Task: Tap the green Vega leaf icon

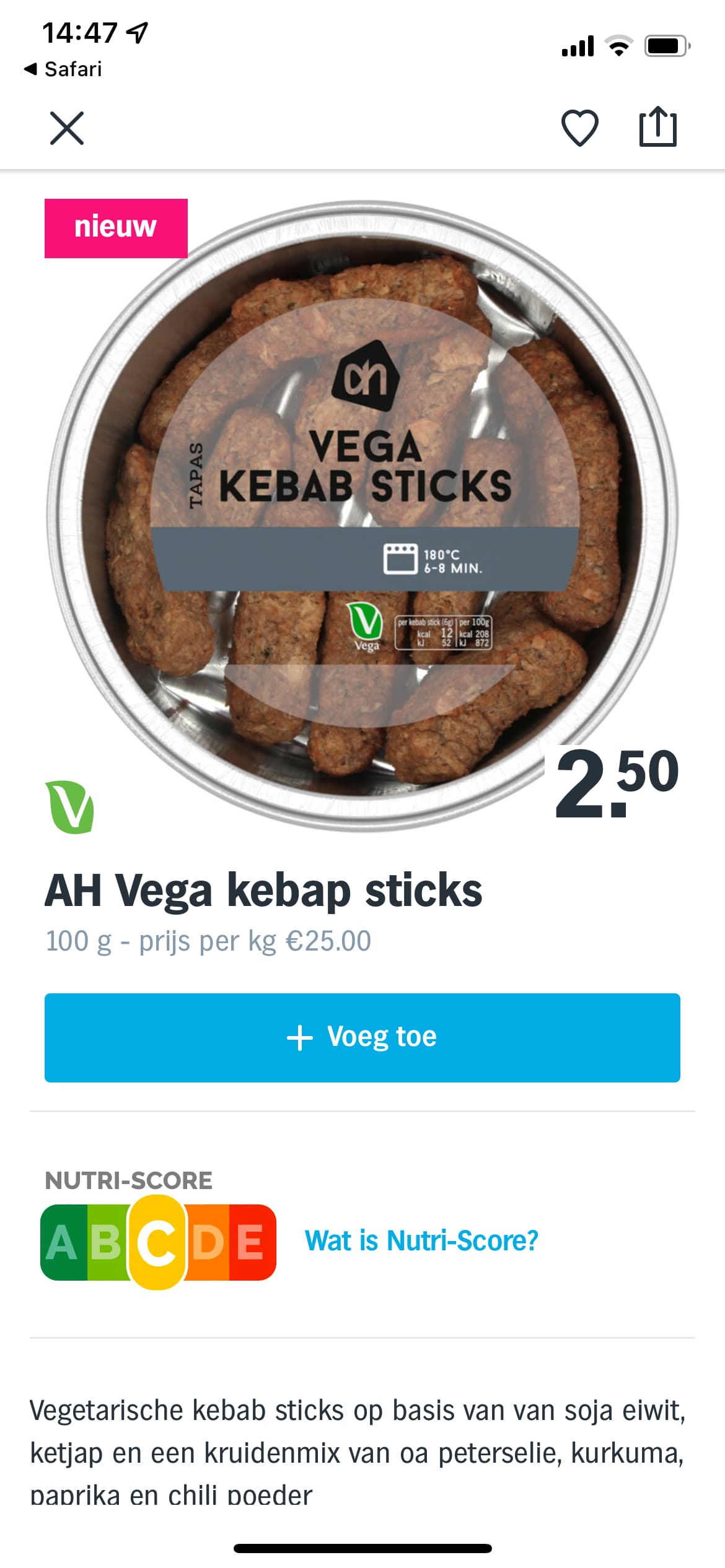Action: (x=69, y=807)
